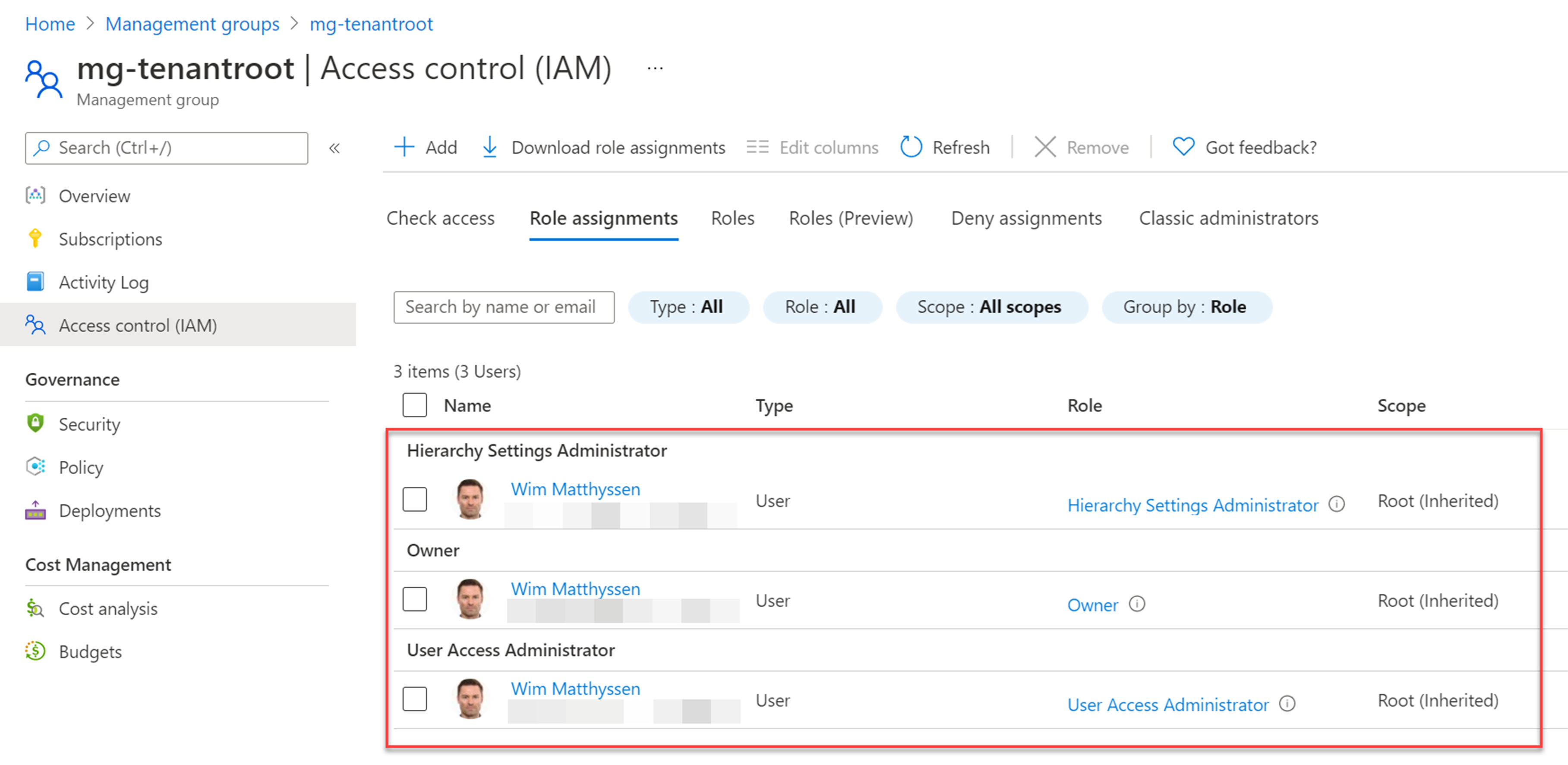
Task: Select Subscriptions in the left menu
Action: (x=110, y=239)
